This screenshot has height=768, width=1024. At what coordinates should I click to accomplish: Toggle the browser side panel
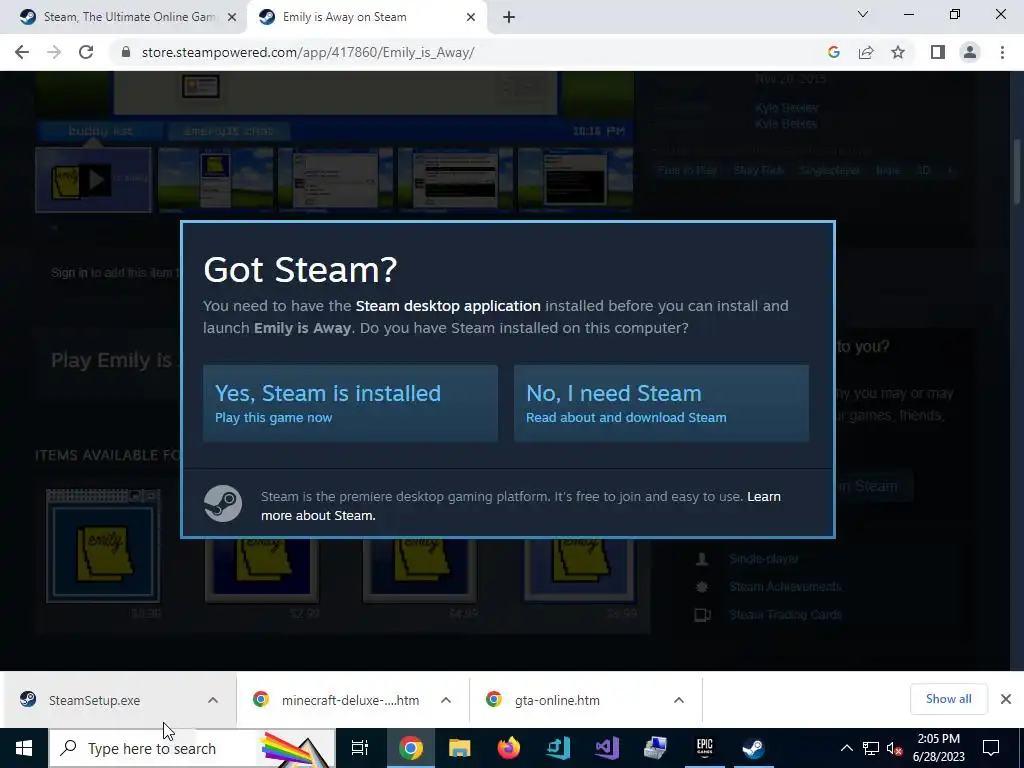tap(938, 52)
